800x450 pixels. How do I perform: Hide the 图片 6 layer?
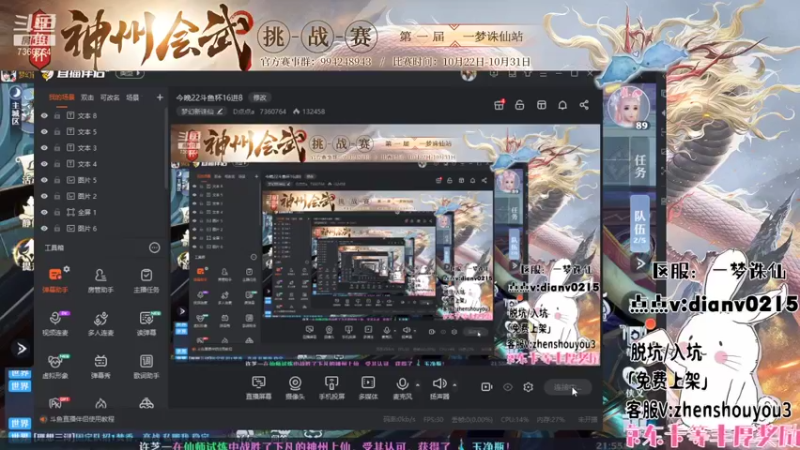tap(44, 229)
